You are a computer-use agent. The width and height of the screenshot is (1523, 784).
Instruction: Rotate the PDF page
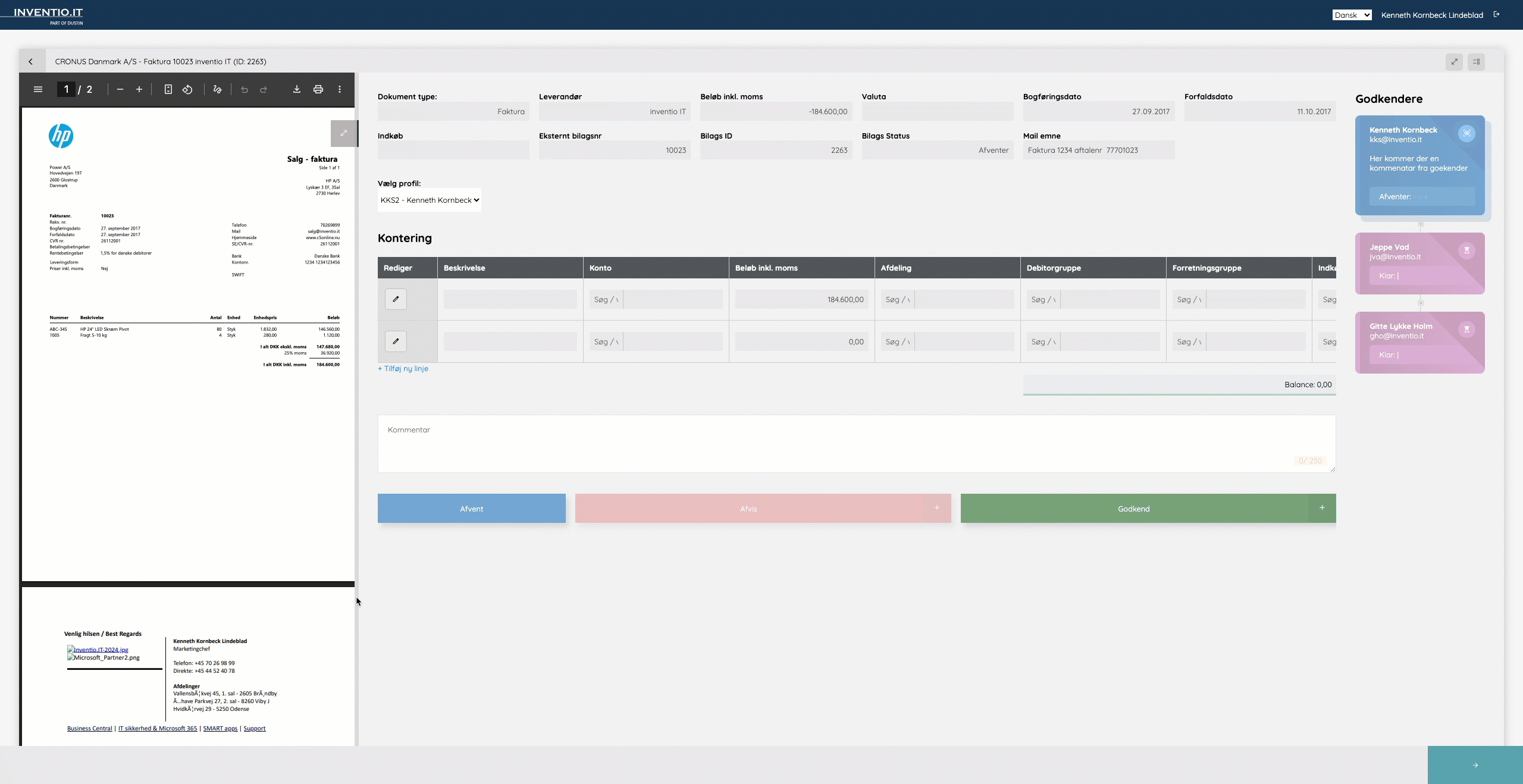tap(187, 89)
